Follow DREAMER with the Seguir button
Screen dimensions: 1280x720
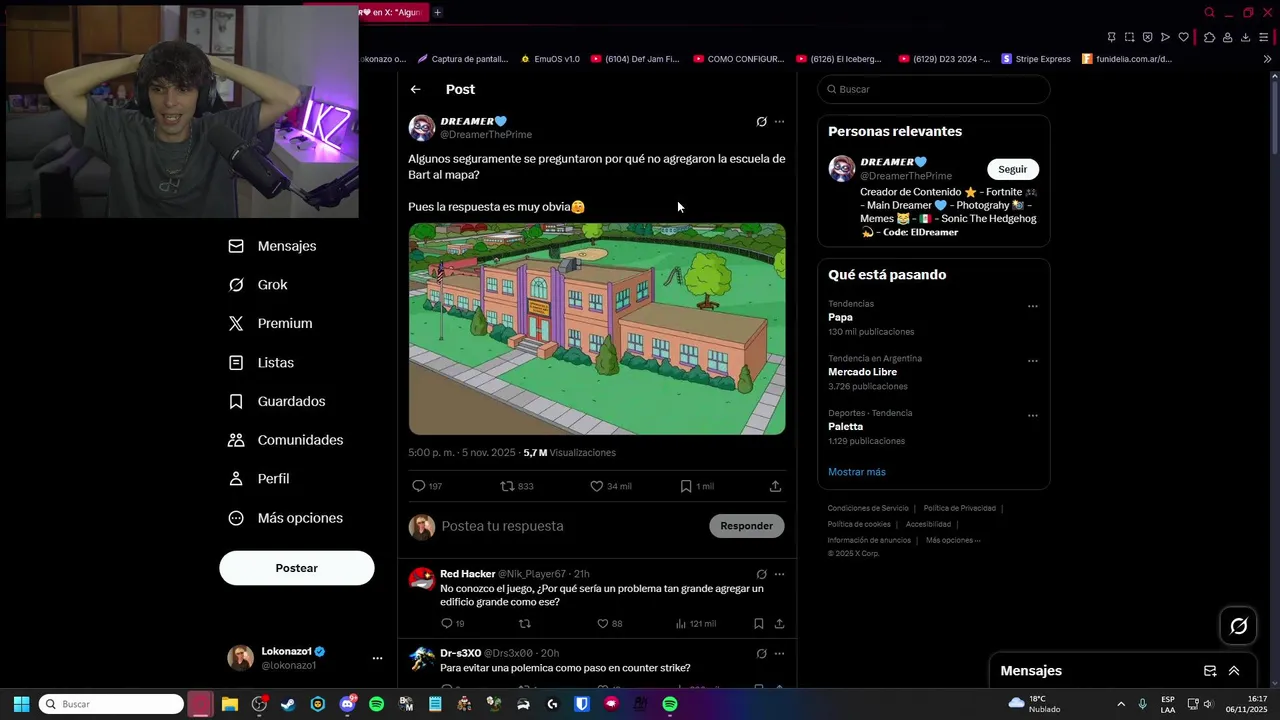1013,169
